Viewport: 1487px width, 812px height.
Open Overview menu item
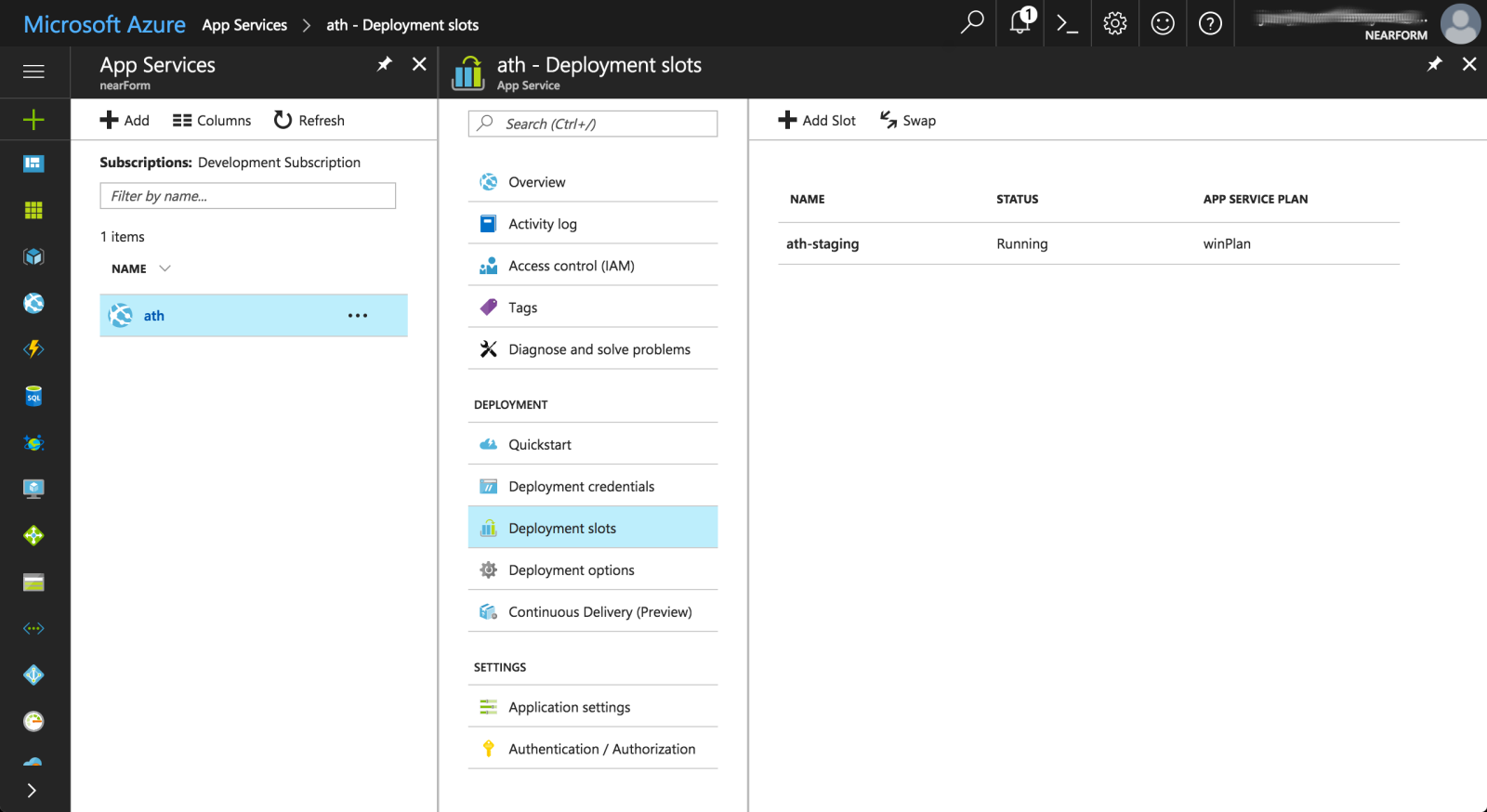point(593,182)
